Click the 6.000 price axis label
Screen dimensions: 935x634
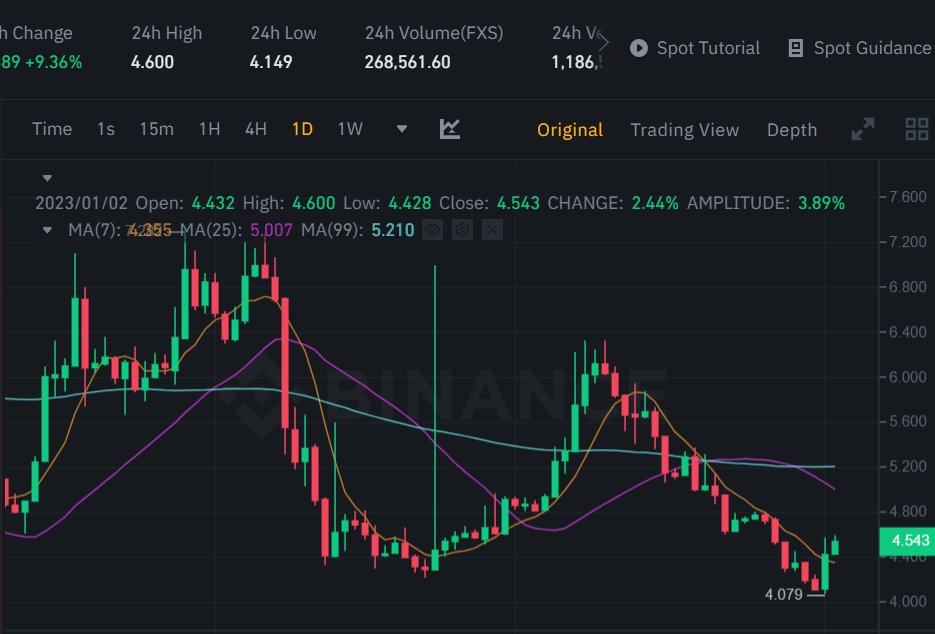click(x=908, y=377)
